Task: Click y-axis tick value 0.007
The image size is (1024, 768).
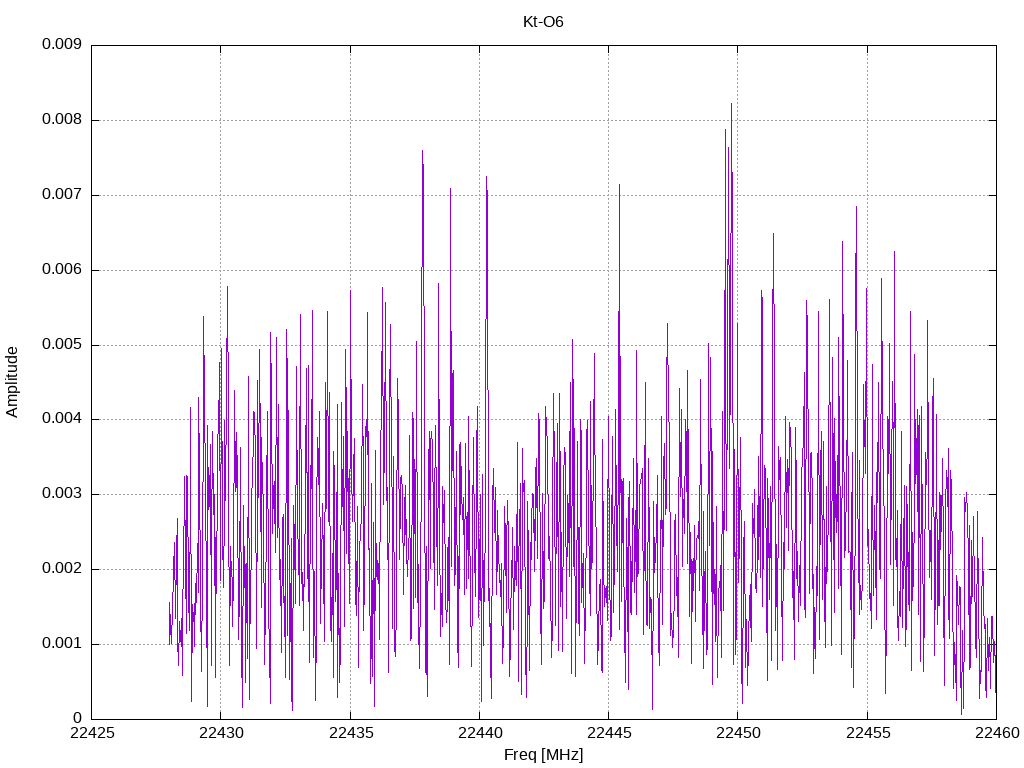Action: coord(62,195)
